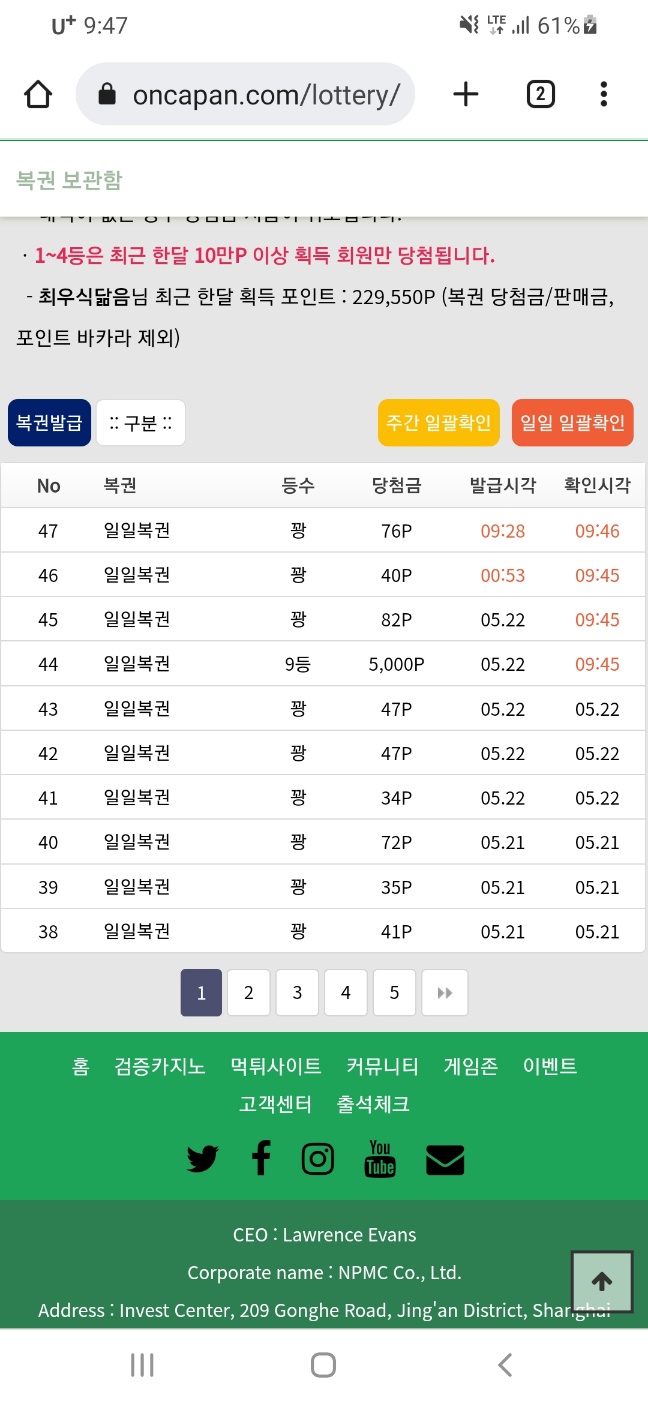The width and height of the screenshot is (648, 1404).
Task: Tap Android home navigation button
Action: pos(323,1365)
